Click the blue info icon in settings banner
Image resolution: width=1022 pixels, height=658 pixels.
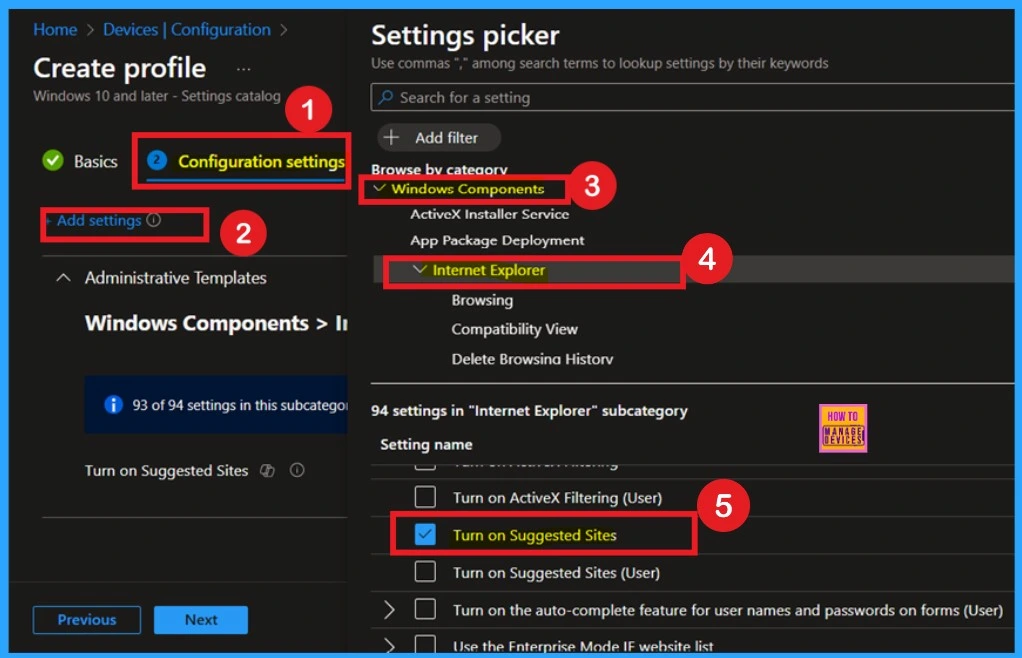[113, 405]
